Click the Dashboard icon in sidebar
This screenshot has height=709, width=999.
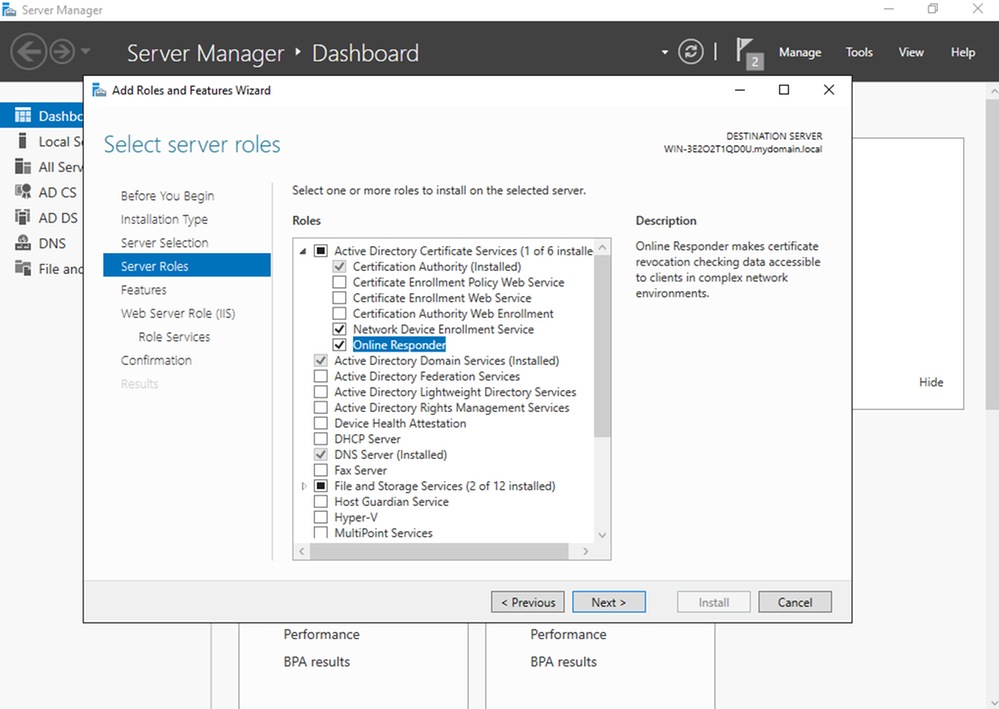click(23, 115)
